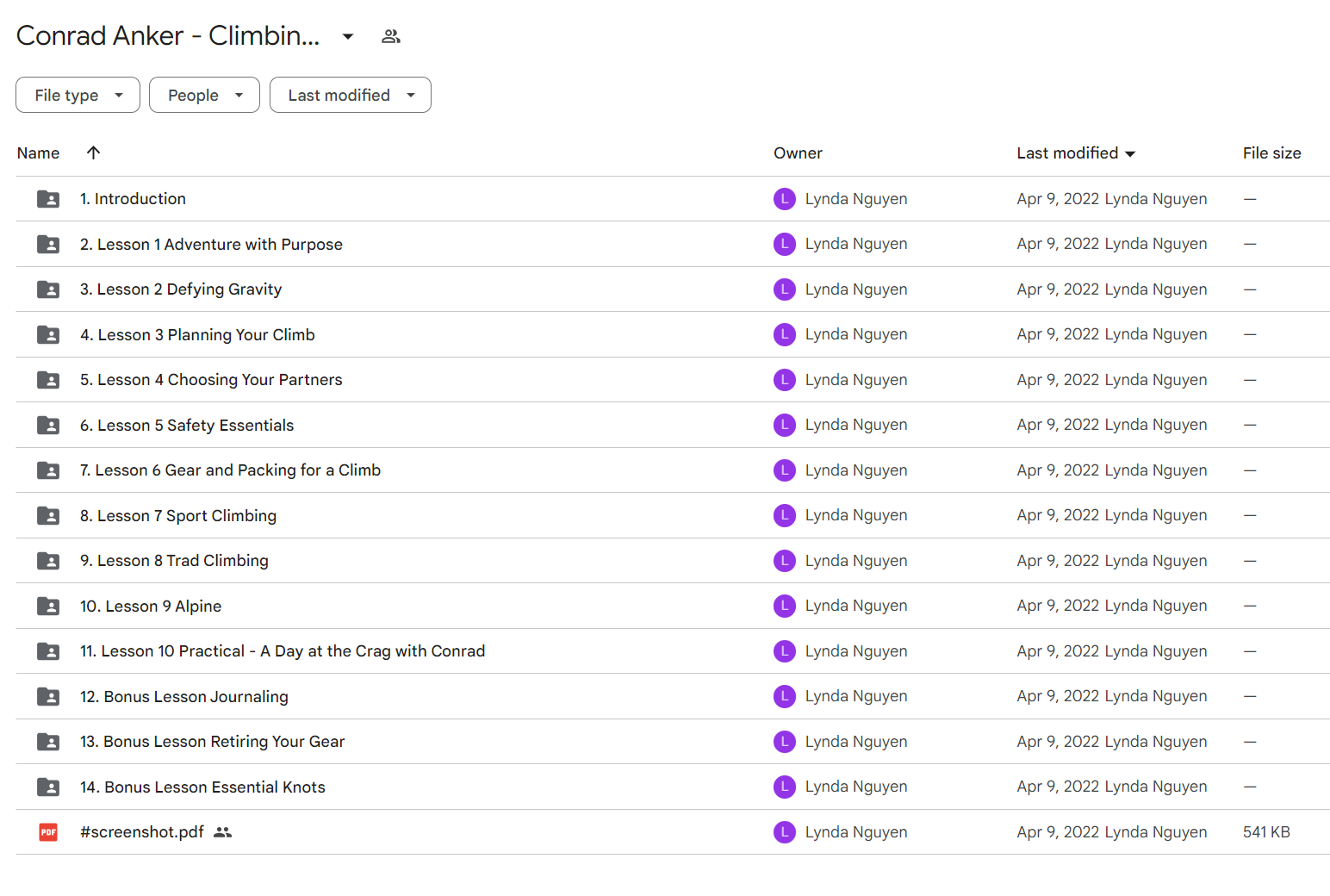
Task: Select 5. Lesson 4 Choosing Your Partners
Action: 211,380
